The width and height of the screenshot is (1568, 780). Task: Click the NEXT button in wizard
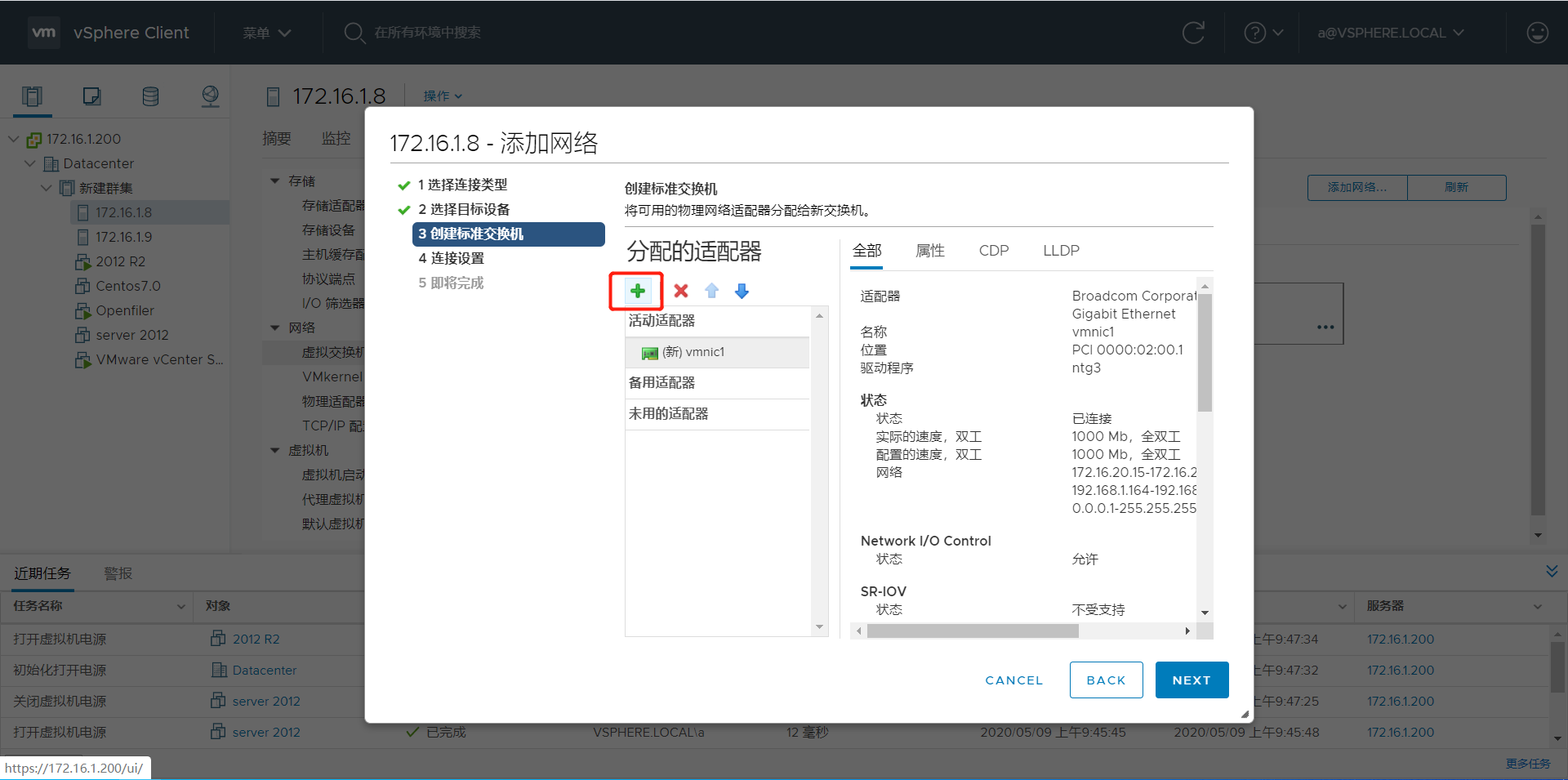tap(1191, 680)
